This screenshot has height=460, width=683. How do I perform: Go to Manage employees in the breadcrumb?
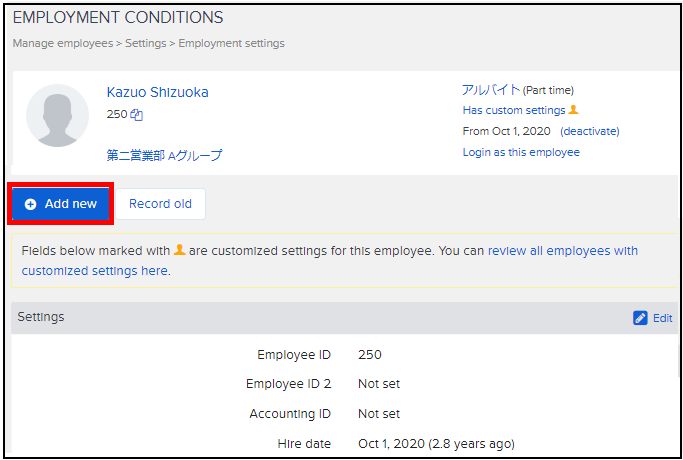(x=60, y=43)
